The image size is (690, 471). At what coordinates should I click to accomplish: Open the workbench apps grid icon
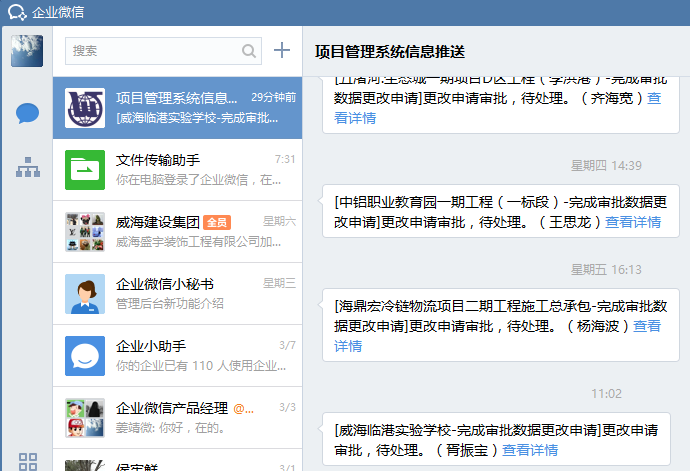pos(28,462)
